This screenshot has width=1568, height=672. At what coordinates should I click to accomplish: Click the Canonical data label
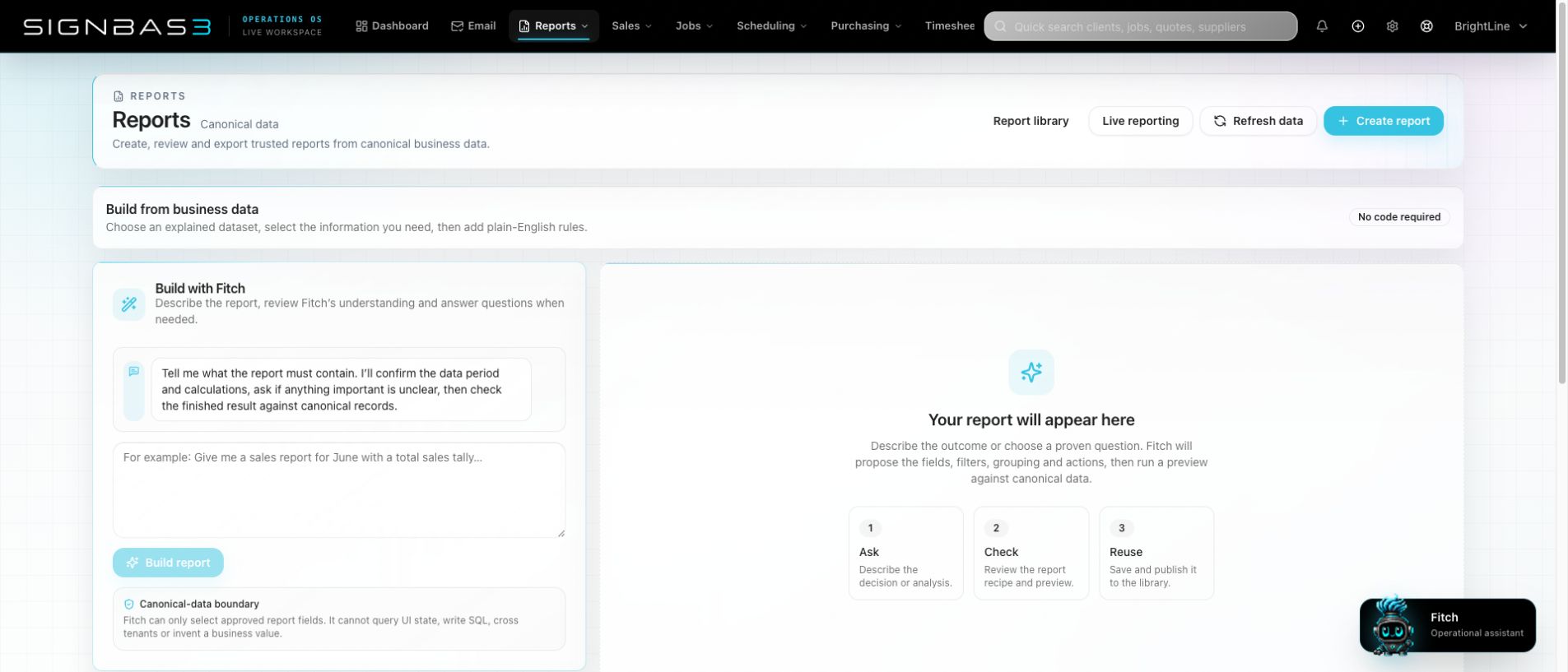240,124
